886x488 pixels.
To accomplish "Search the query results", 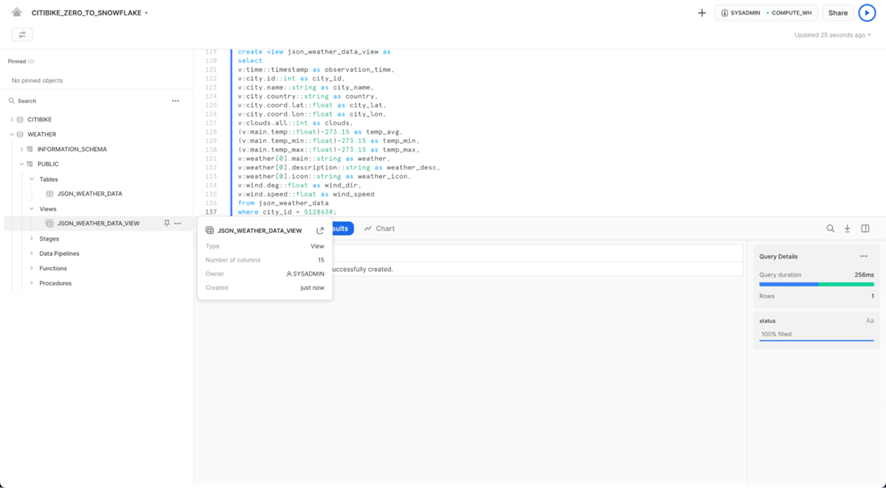I will (x=830, y=229).
